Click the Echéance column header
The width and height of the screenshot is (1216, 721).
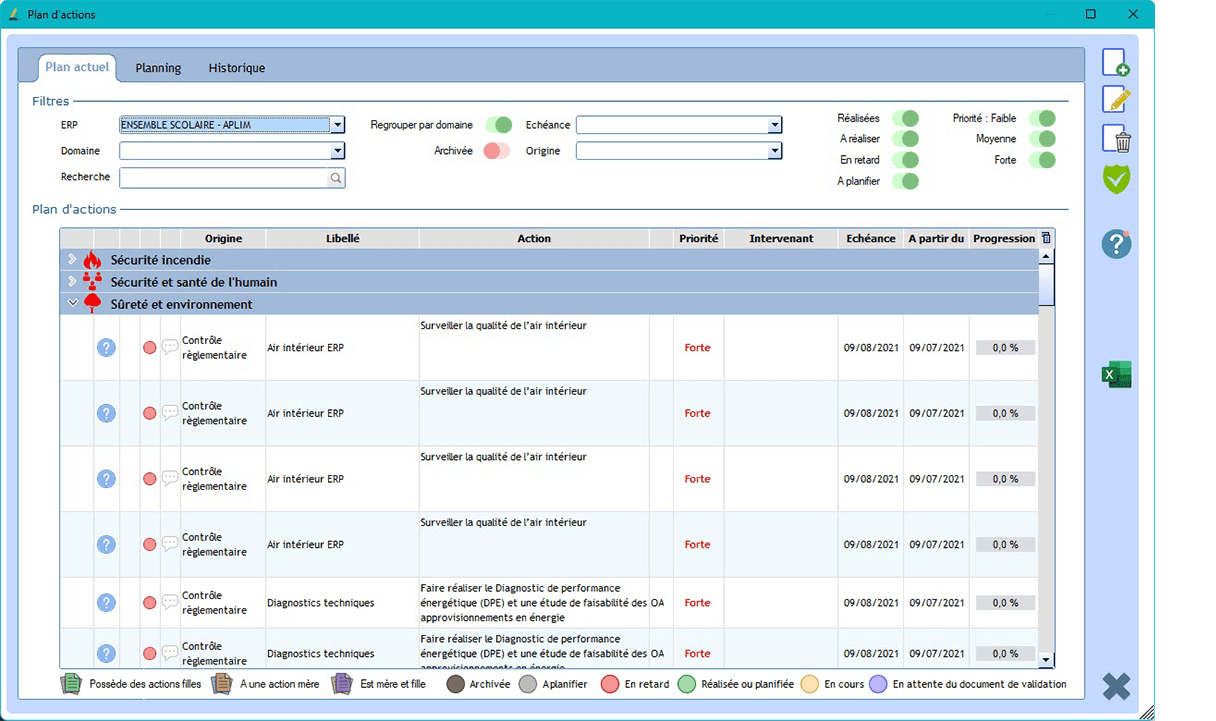tap(870, 239)
